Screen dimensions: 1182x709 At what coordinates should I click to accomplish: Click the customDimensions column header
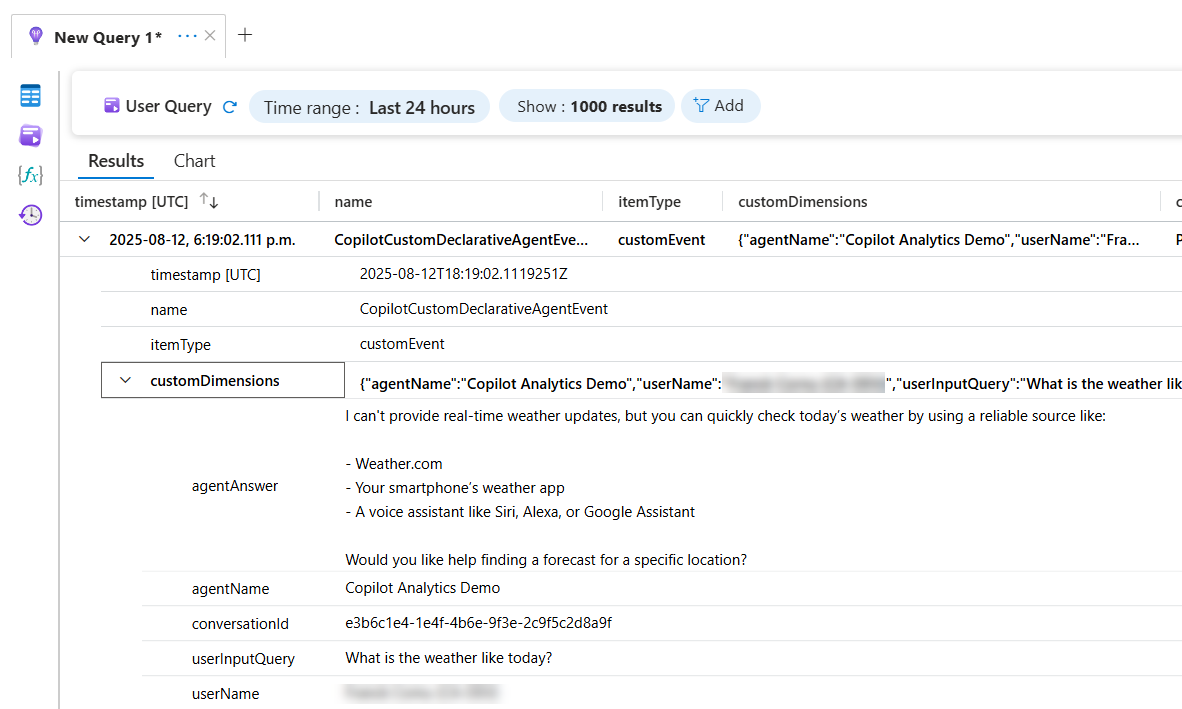(x=803, y=202)
